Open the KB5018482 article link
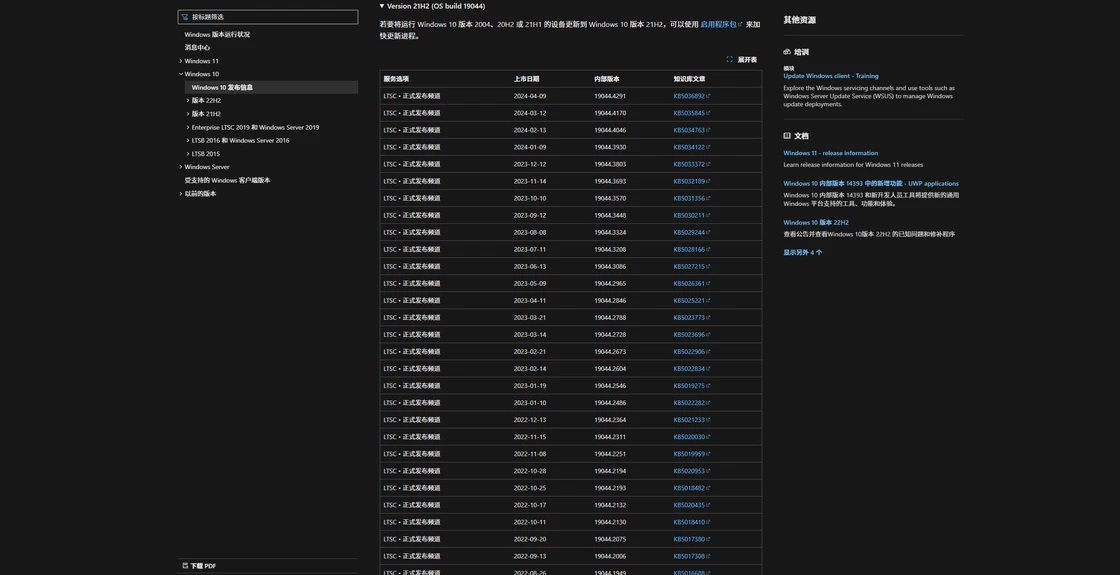Viewport: 1120px width, 575px height. tap(691, 488)
